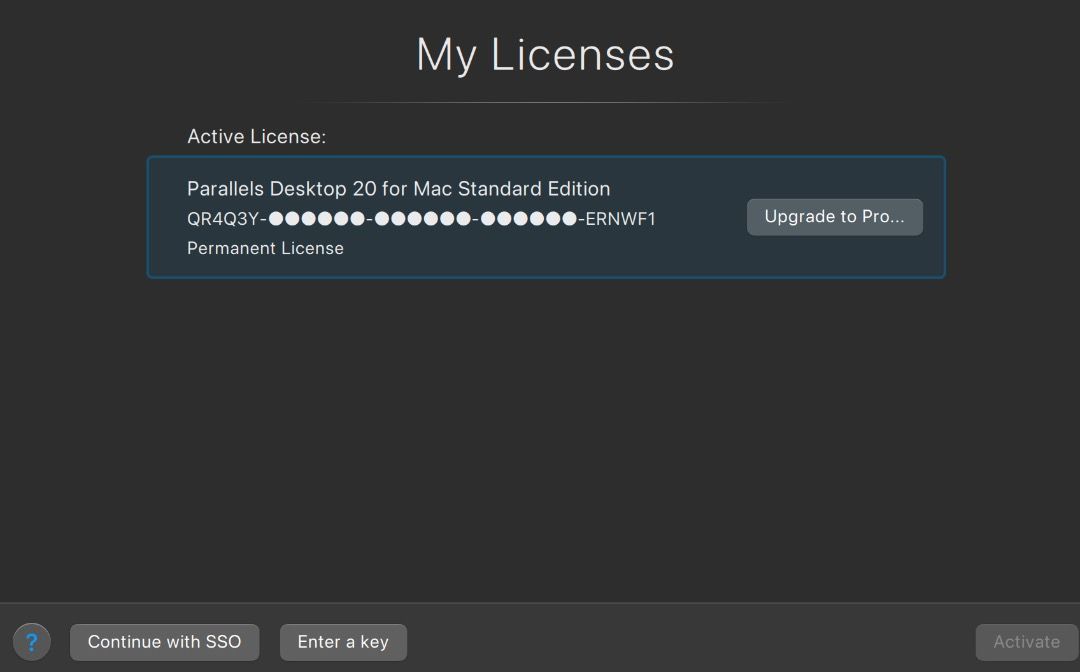Viewport: 1080px width, 672px height.
Task: Click the blue question mark help icon
Action: click(31, 642)
